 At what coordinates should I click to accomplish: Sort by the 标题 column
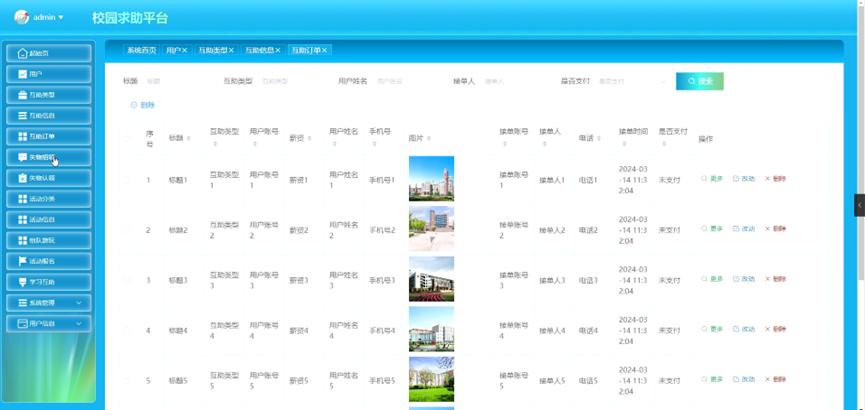pyautogui.click(x=189, y=139)
